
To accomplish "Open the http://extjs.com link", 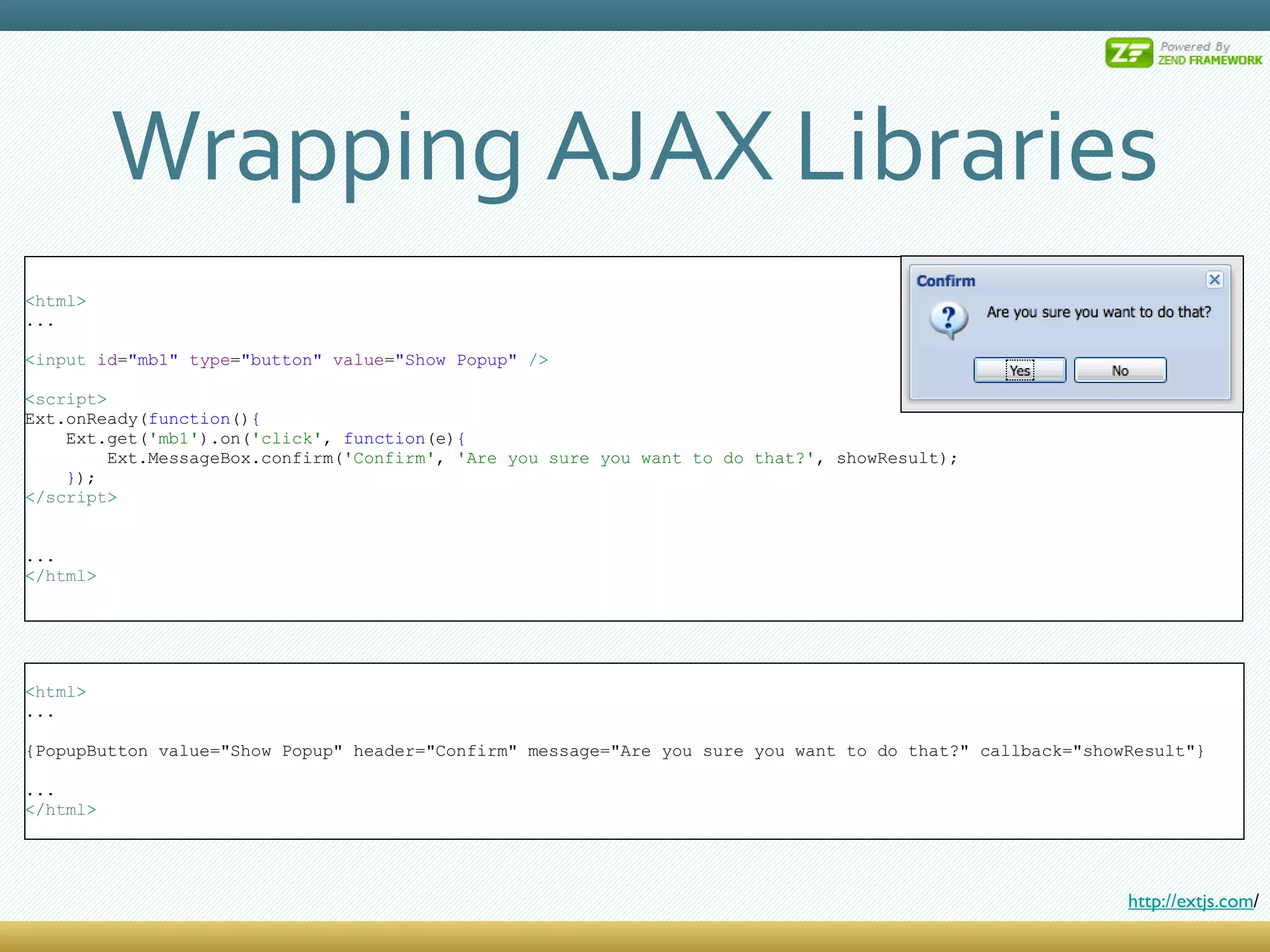I will [1190, 901].
